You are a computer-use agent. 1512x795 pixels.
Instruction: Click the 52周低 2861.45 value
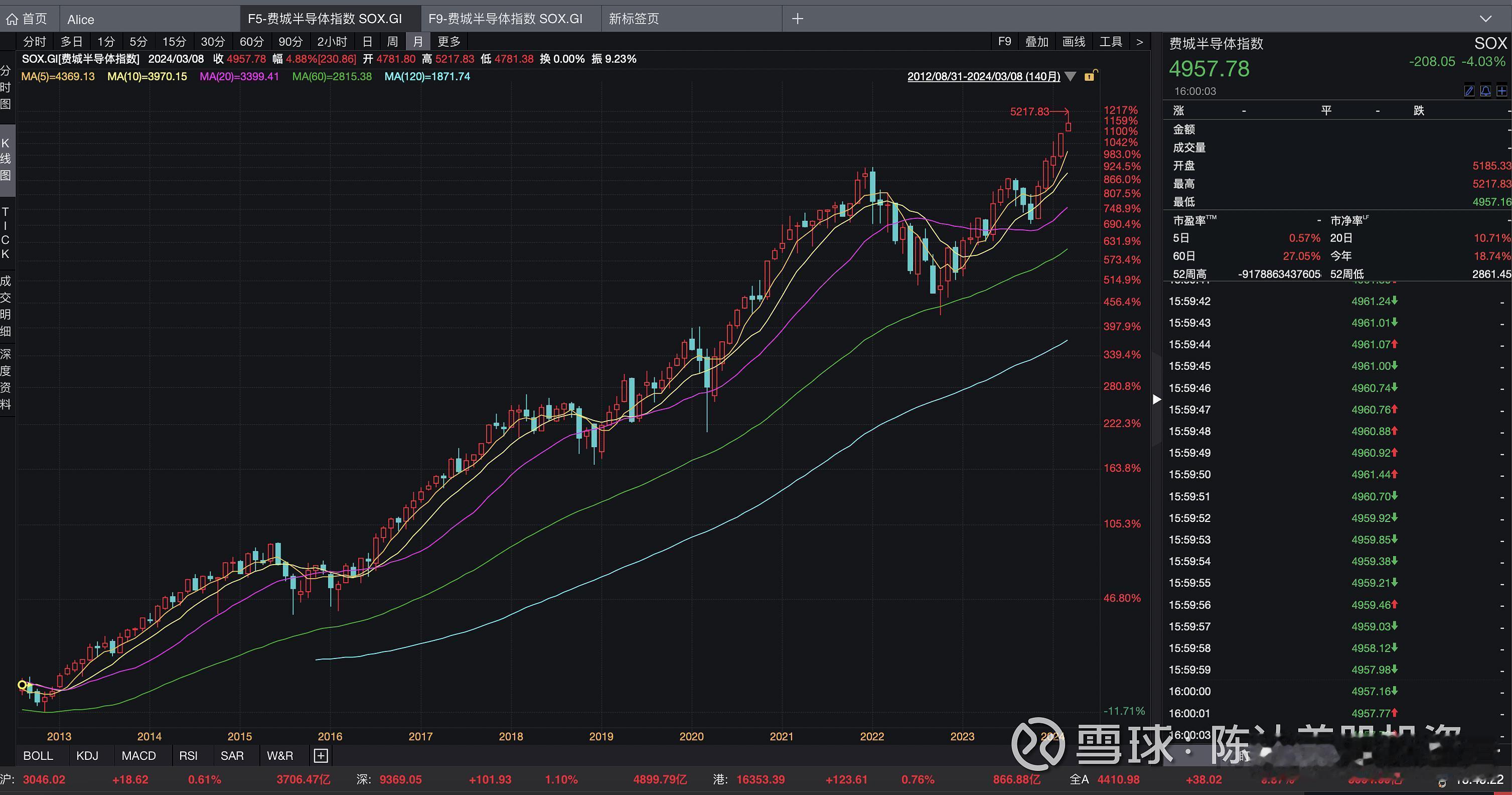(1491, 274)
